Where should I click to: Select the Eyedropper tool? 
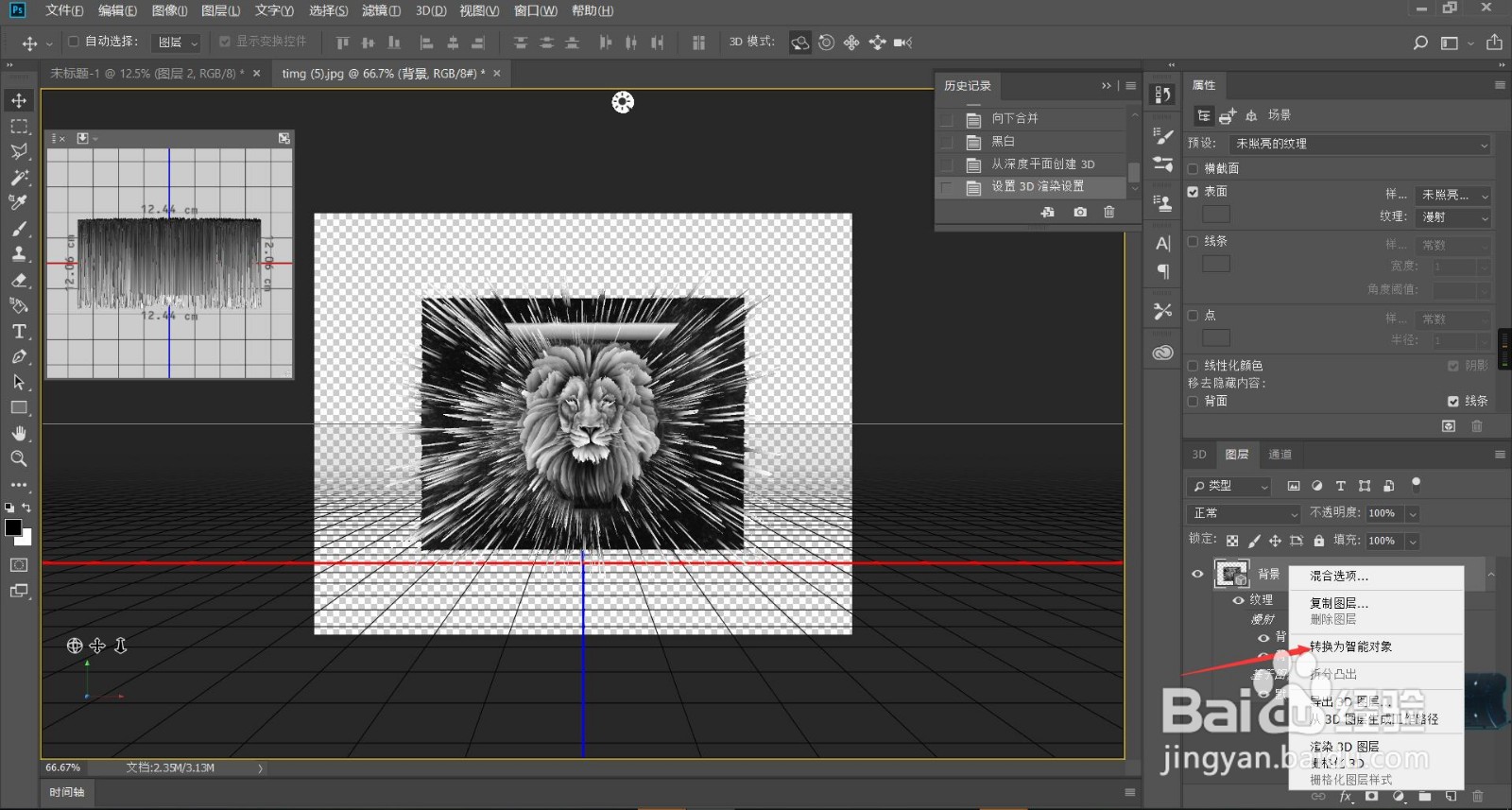point(19,202)
